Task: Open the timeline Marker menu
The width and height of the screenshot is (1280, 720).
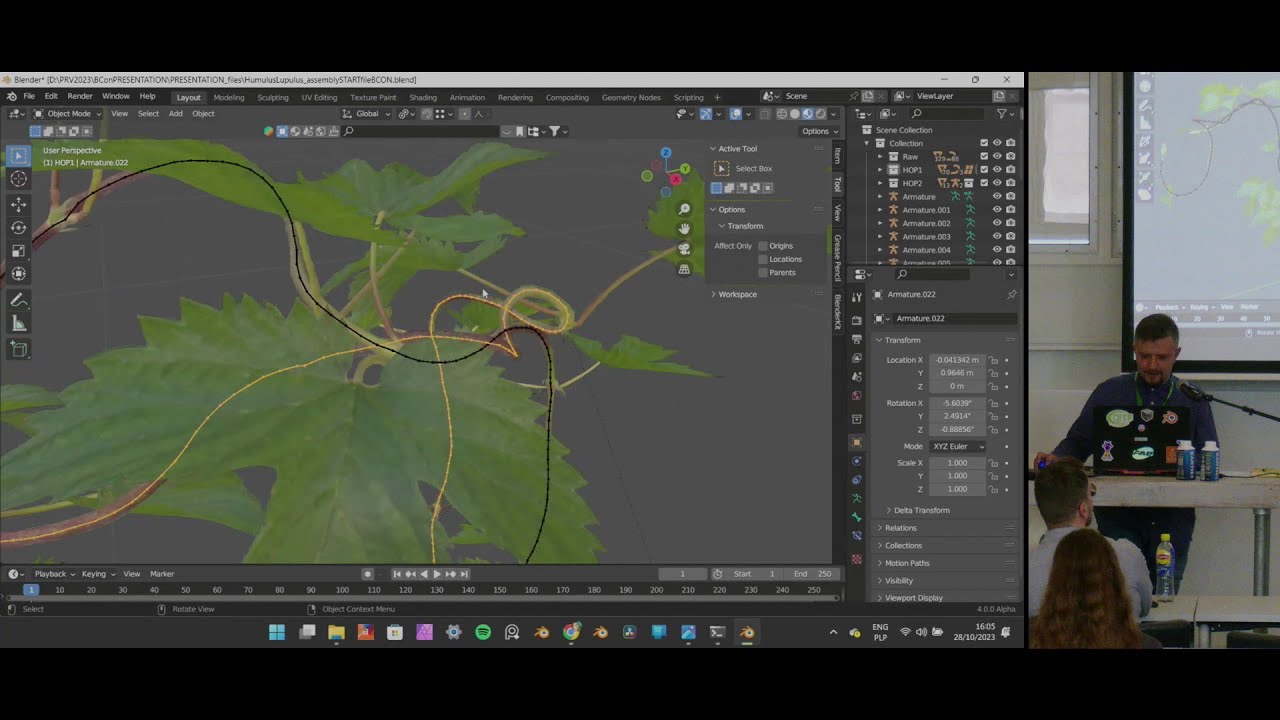Action: pyautogui.click(x=162, y=574)
